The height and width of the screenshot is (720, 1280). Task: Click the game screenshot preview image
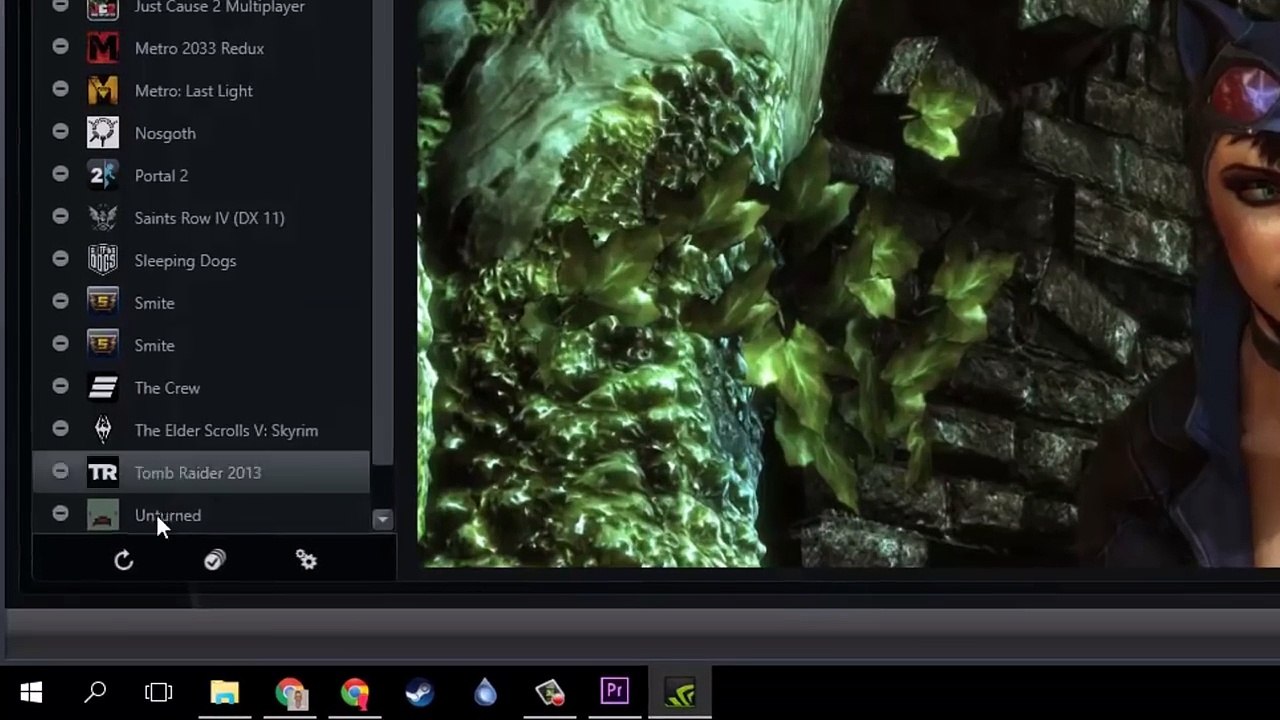tap(848, 283)
